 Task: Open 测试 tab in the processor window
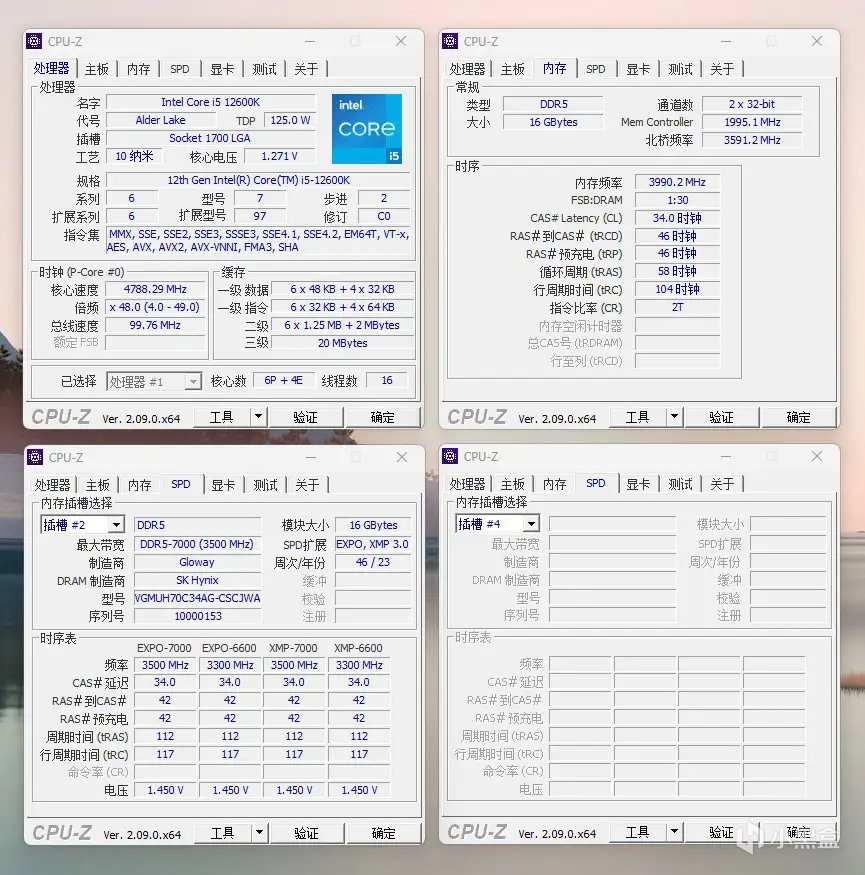[x=264, y=69]
